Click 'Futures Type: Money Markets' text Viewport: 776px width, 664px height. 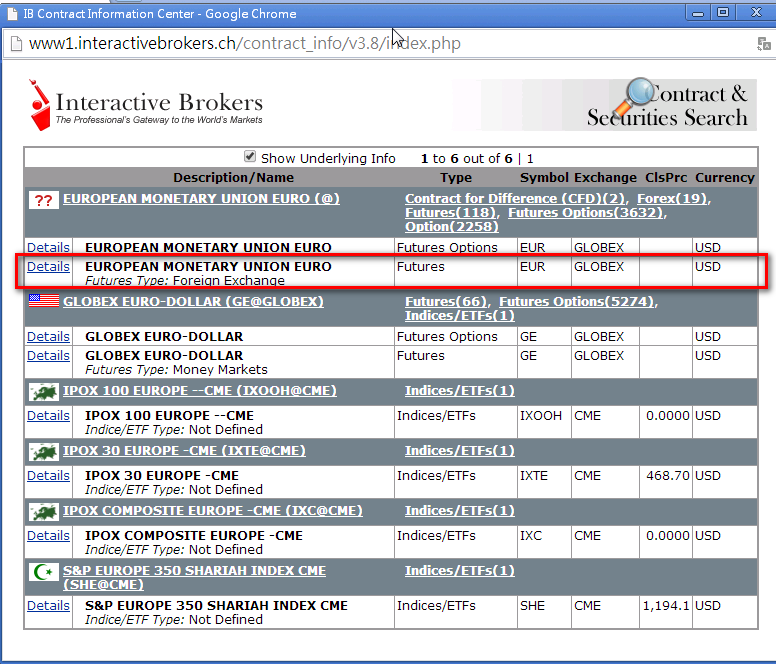(x=176, y=370)
